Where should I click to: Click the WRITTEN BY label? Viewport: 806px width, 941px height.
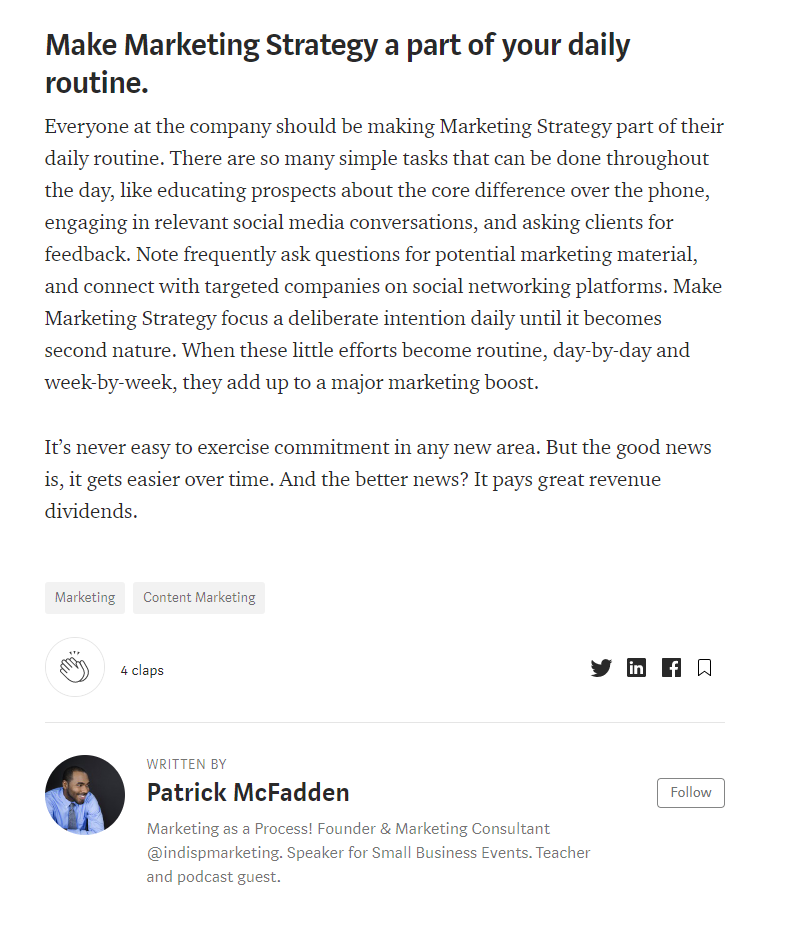(187, 764)
